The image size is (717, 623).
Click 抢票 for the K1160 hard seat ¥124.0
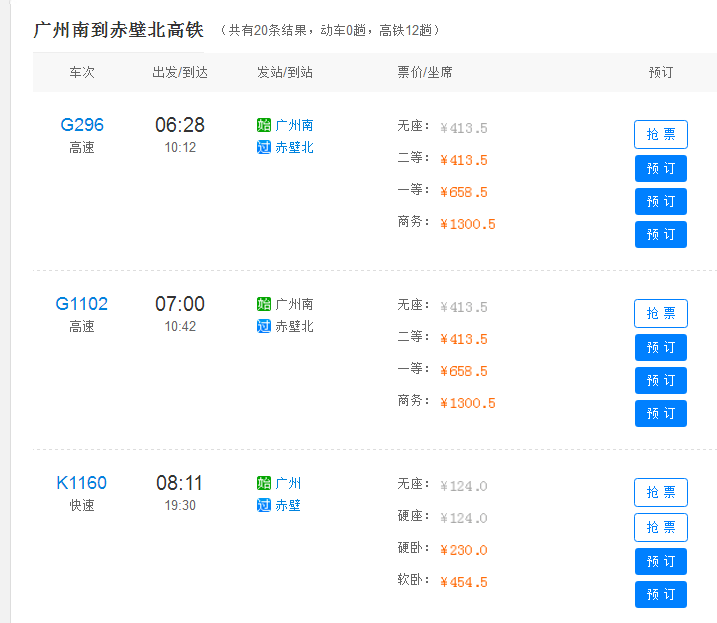[661, 527]
